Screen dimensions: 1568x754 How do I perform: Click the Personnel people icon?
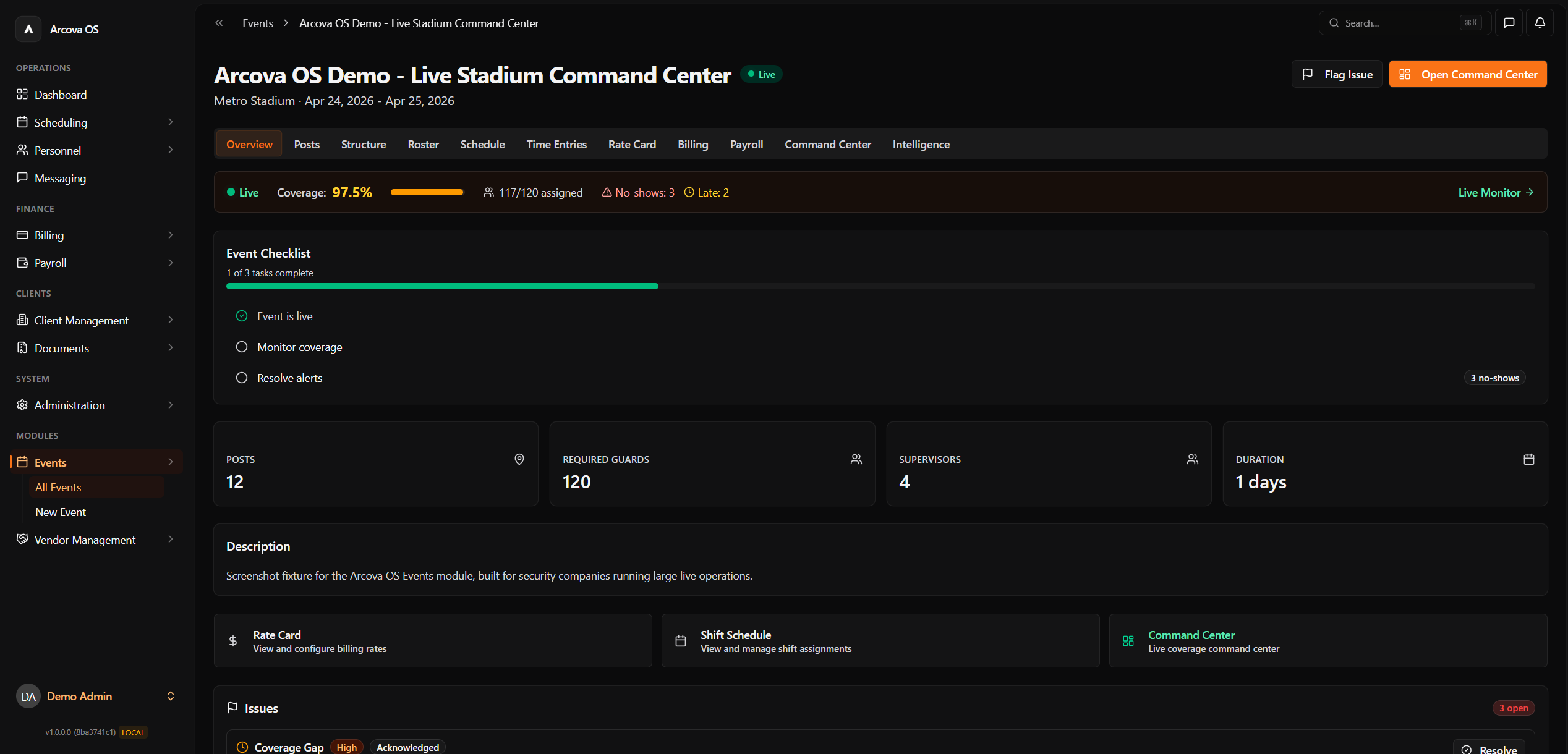[22, 150]
